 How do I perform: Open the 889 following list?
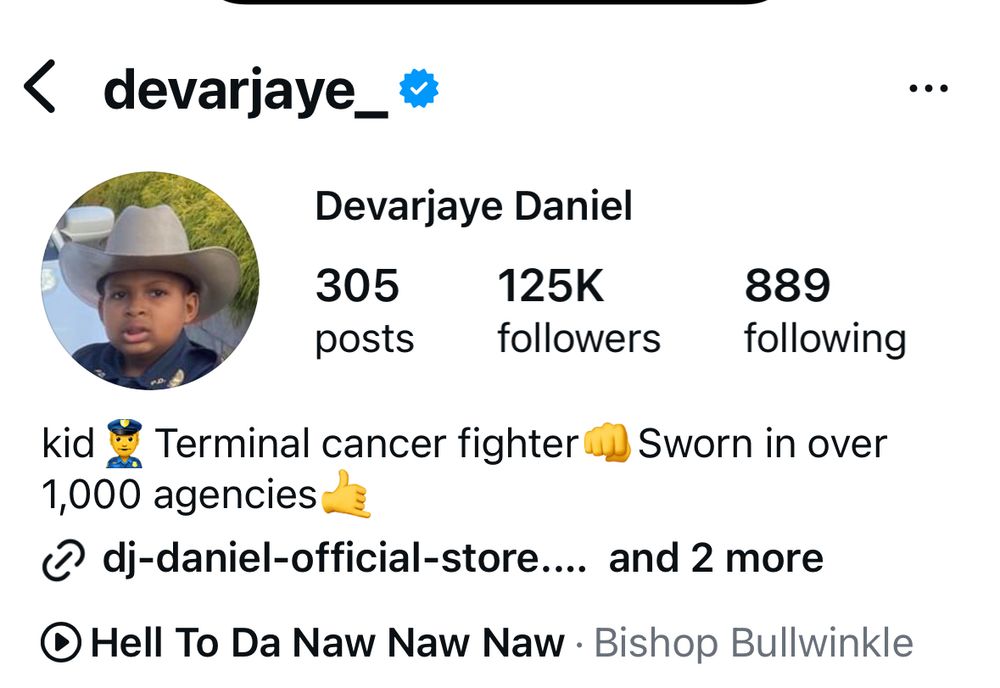click(825, 311)
